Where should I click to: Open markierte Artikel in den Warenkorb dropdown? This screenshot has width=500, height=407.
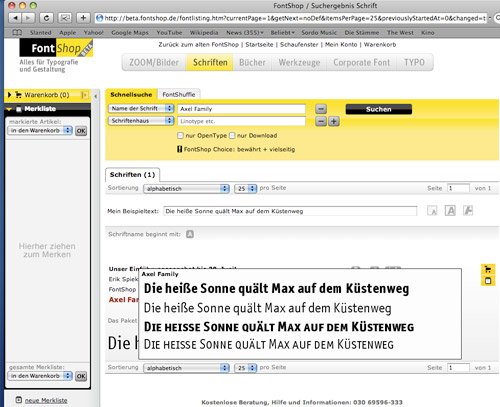click(x=40, y=130)
